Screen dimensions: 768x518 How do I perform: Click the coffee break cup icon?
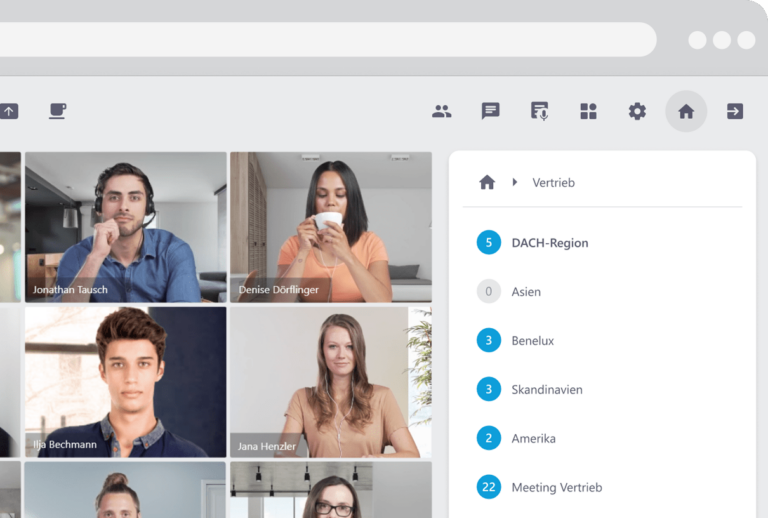pyautogui.click(x=58, y=111)
